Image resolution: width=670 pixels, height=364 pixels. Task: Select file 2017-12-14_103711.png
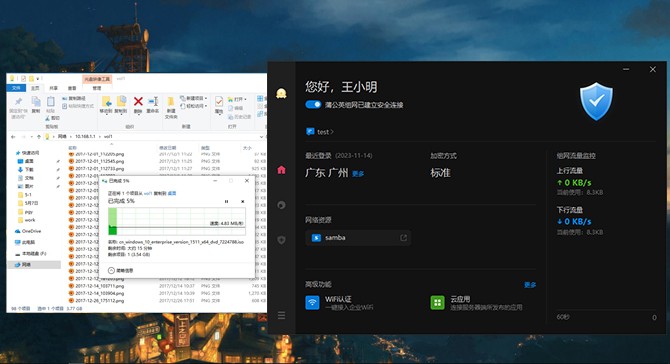point(100,286)
